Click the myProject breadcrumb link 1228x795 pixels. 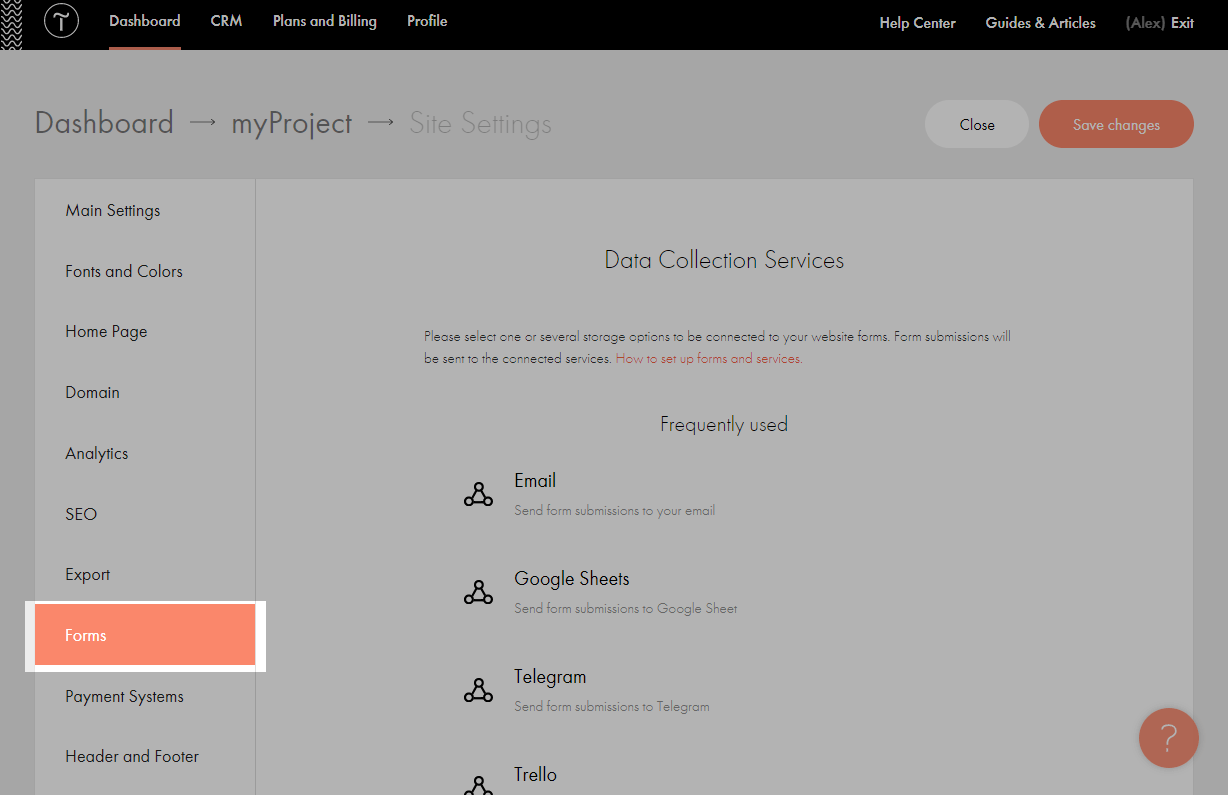(292, 124)
